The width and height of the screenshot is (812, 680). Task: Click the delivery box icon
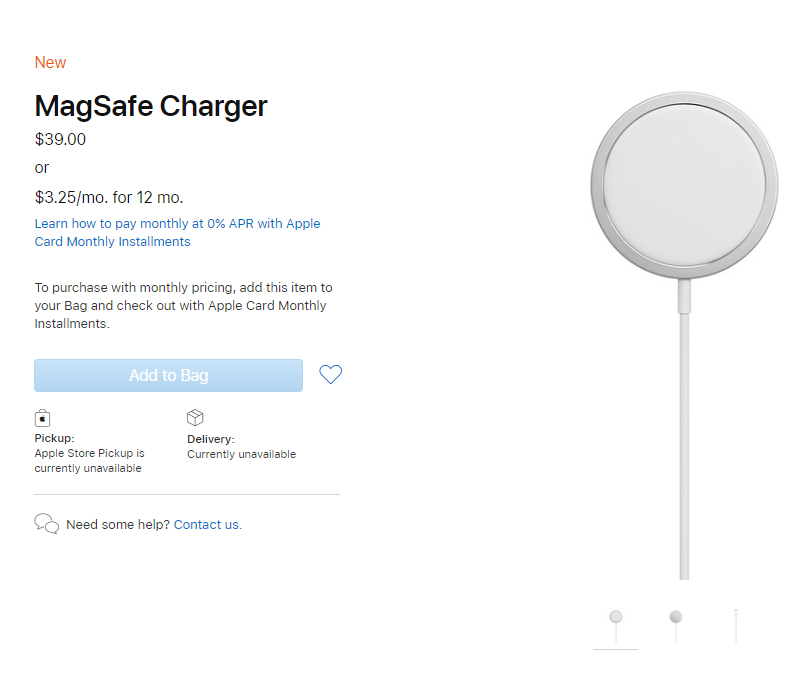click(x=195, y=418)
